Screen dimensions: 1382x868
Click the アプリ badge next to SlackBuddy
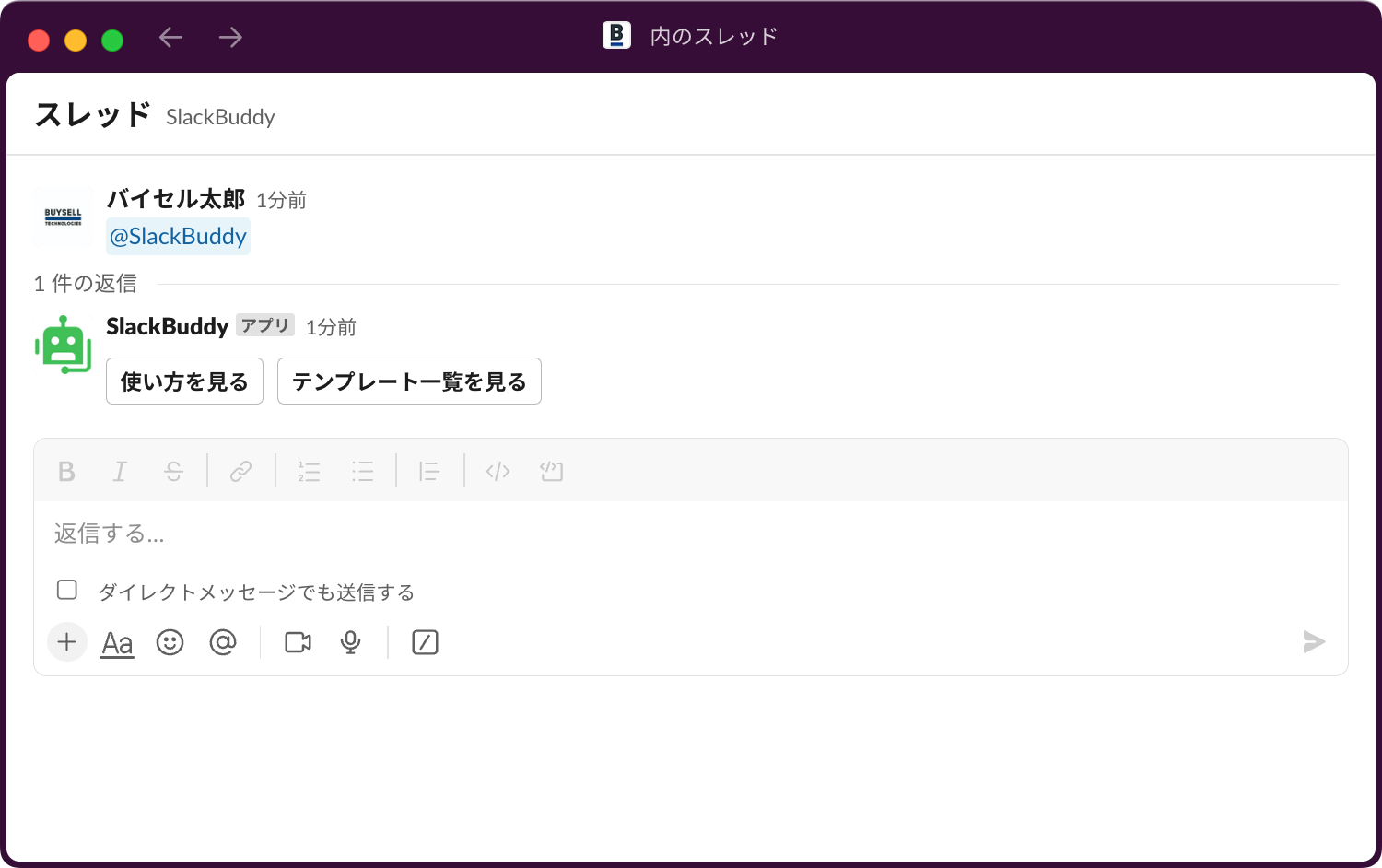(265, 325)
